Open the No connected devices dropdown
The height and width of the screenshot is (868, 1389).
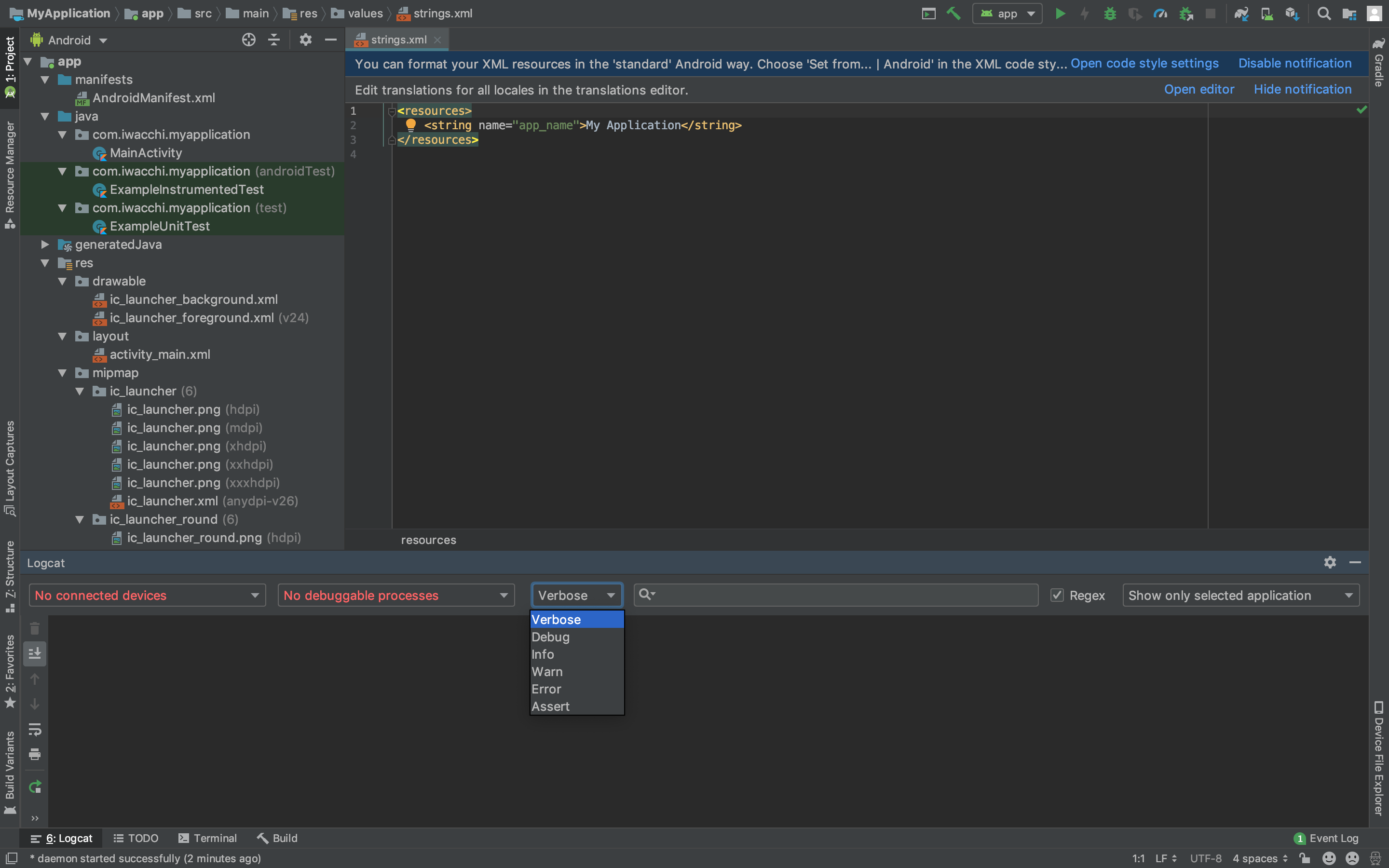(x=147, y=596)
